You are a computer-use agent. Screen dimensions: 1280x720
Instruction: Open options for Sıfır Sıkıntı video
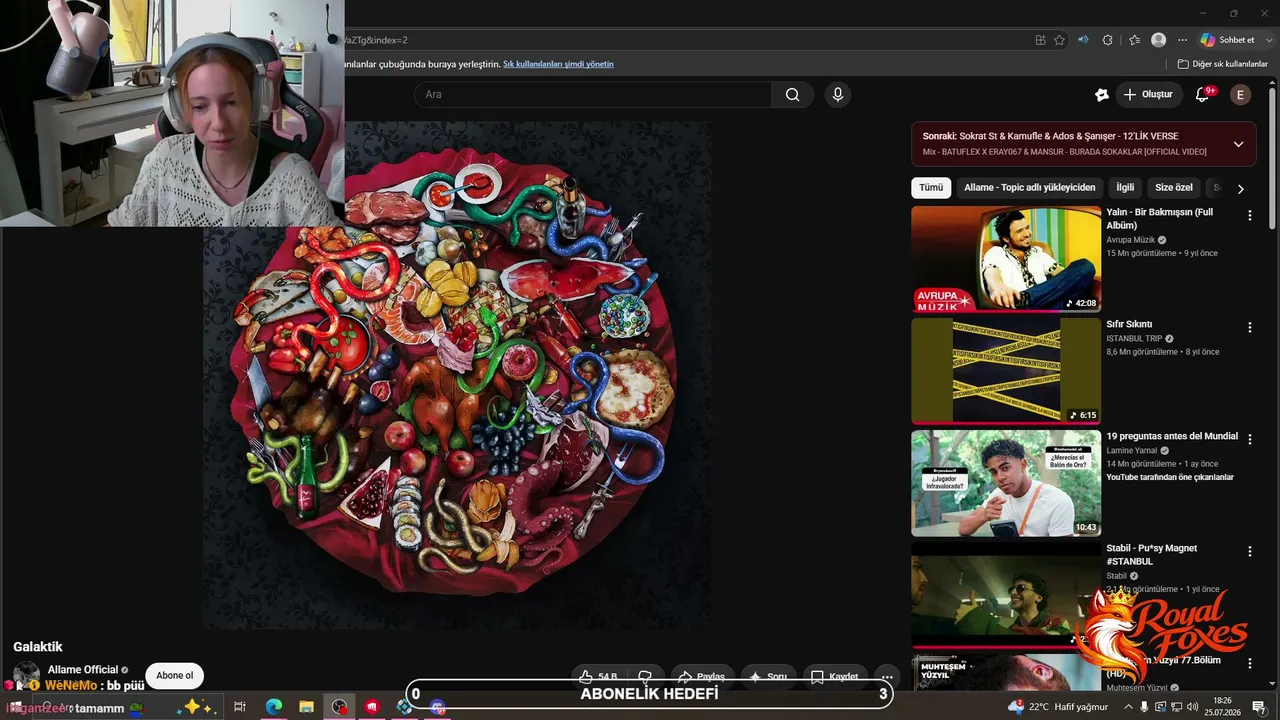coord(1249,327)
